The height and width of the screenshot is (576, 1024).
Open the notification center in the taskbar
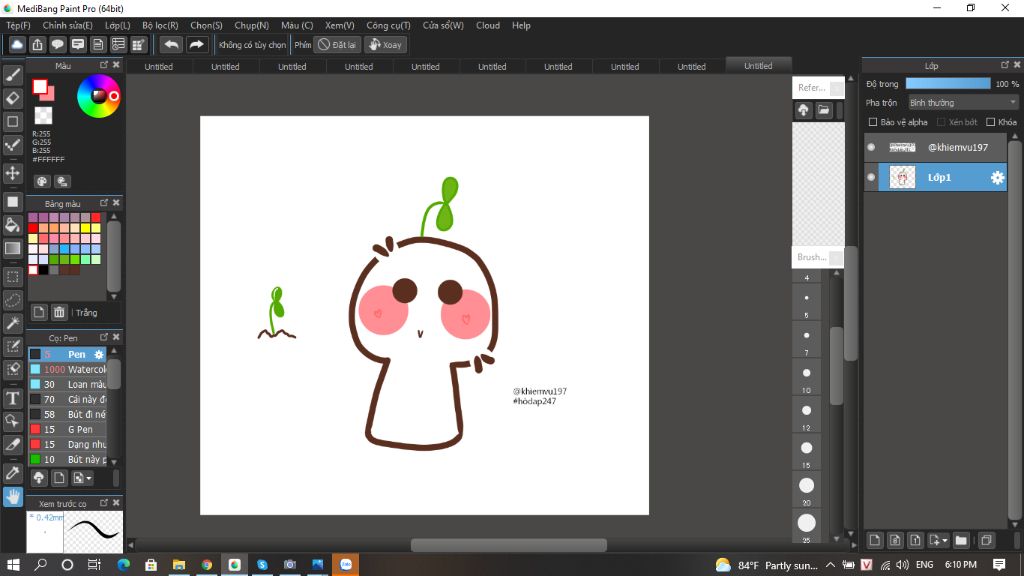coord(999,564)
